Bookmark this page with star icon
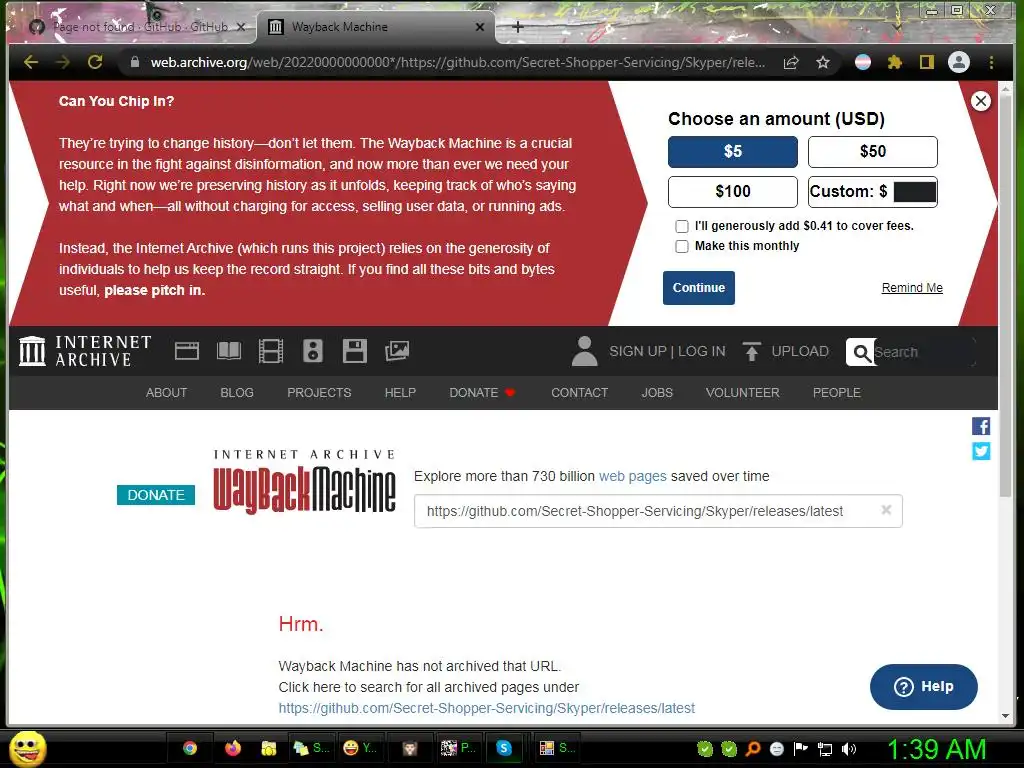Viewport: 1024px width, 768px height. [823, 62]
